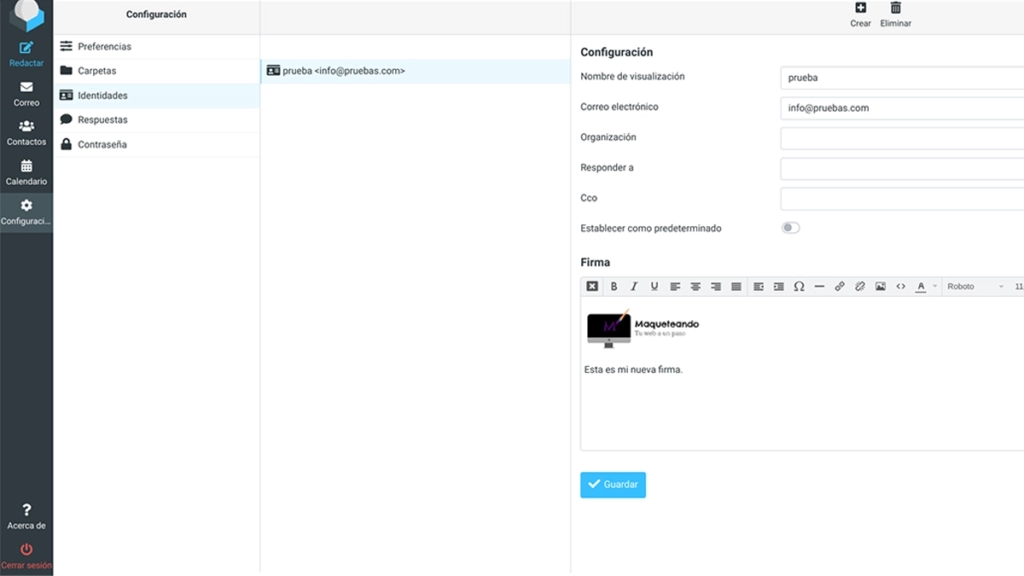Open the Roboto font dropdown
This screenshot has width=1024, height=576.
975,286
